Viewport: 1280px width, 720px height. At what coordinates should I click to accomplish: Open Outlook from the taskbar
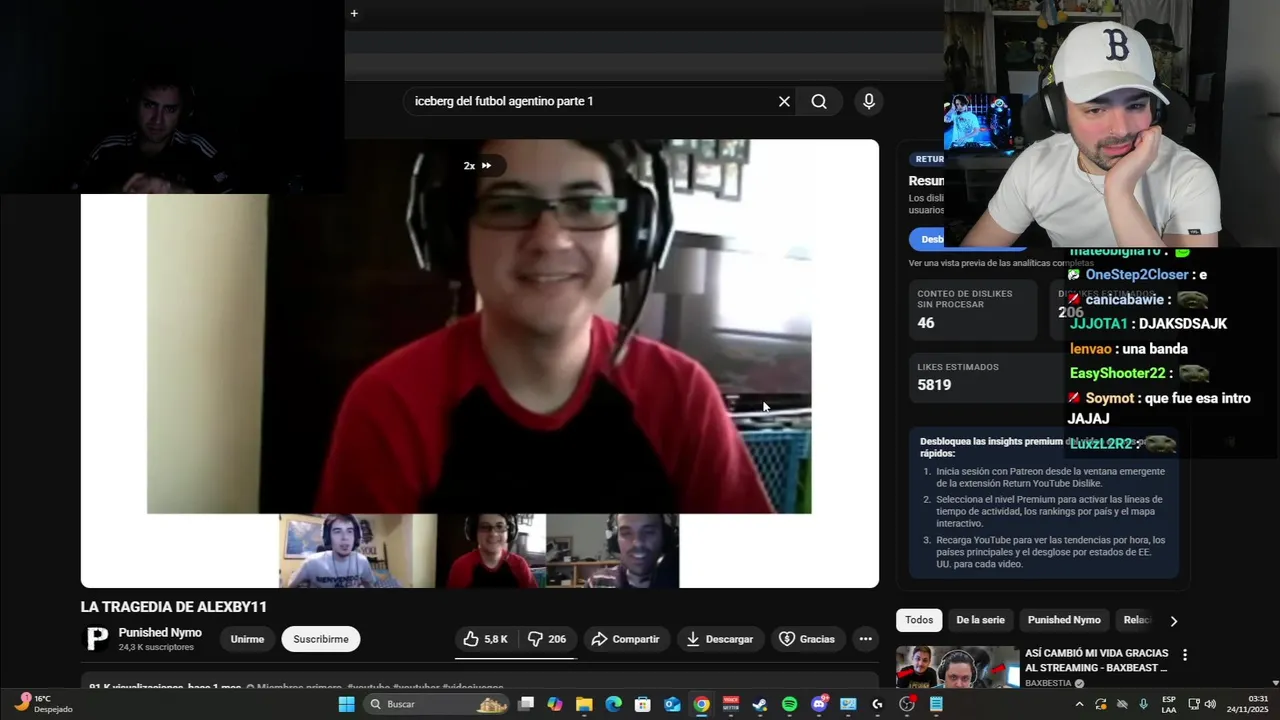(672, 704)
